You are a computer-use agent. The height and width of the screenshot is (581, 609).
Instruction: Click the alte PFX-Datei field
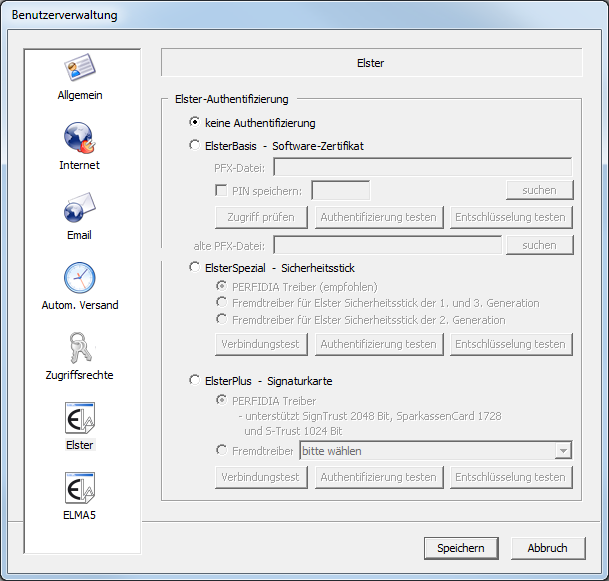(x=387, y=245)
